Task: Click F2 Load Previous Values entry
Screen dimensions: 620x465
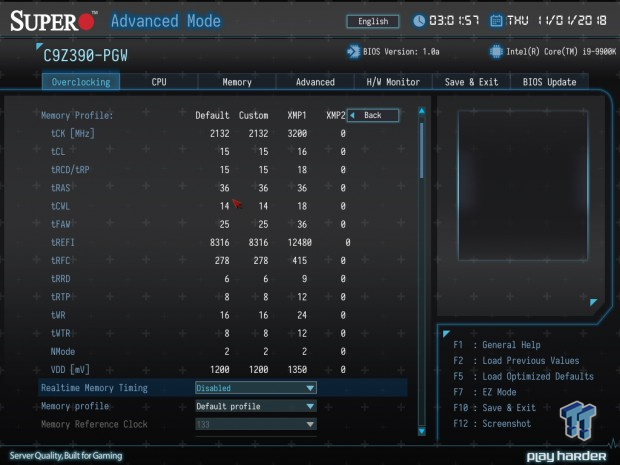Action: click(x=516, y=361)
